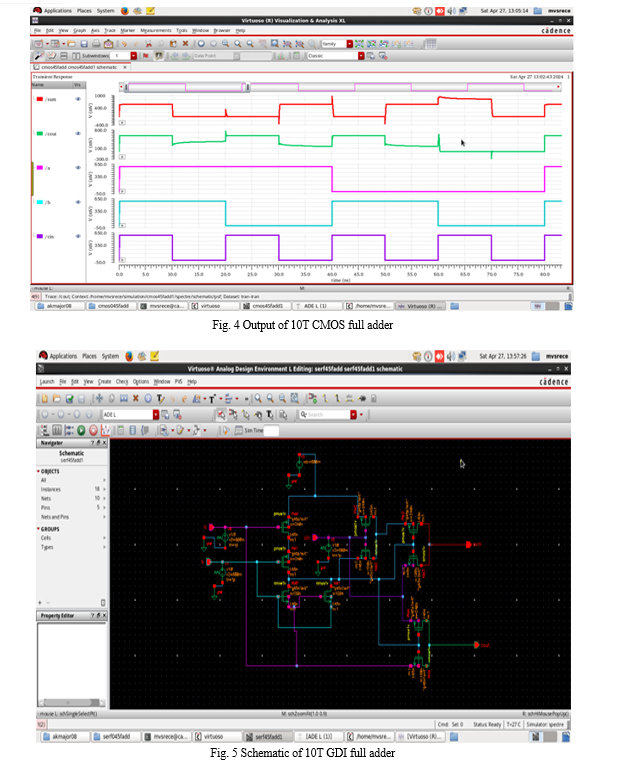Open Places menu in lower screenshot panel

coord(89,356)
